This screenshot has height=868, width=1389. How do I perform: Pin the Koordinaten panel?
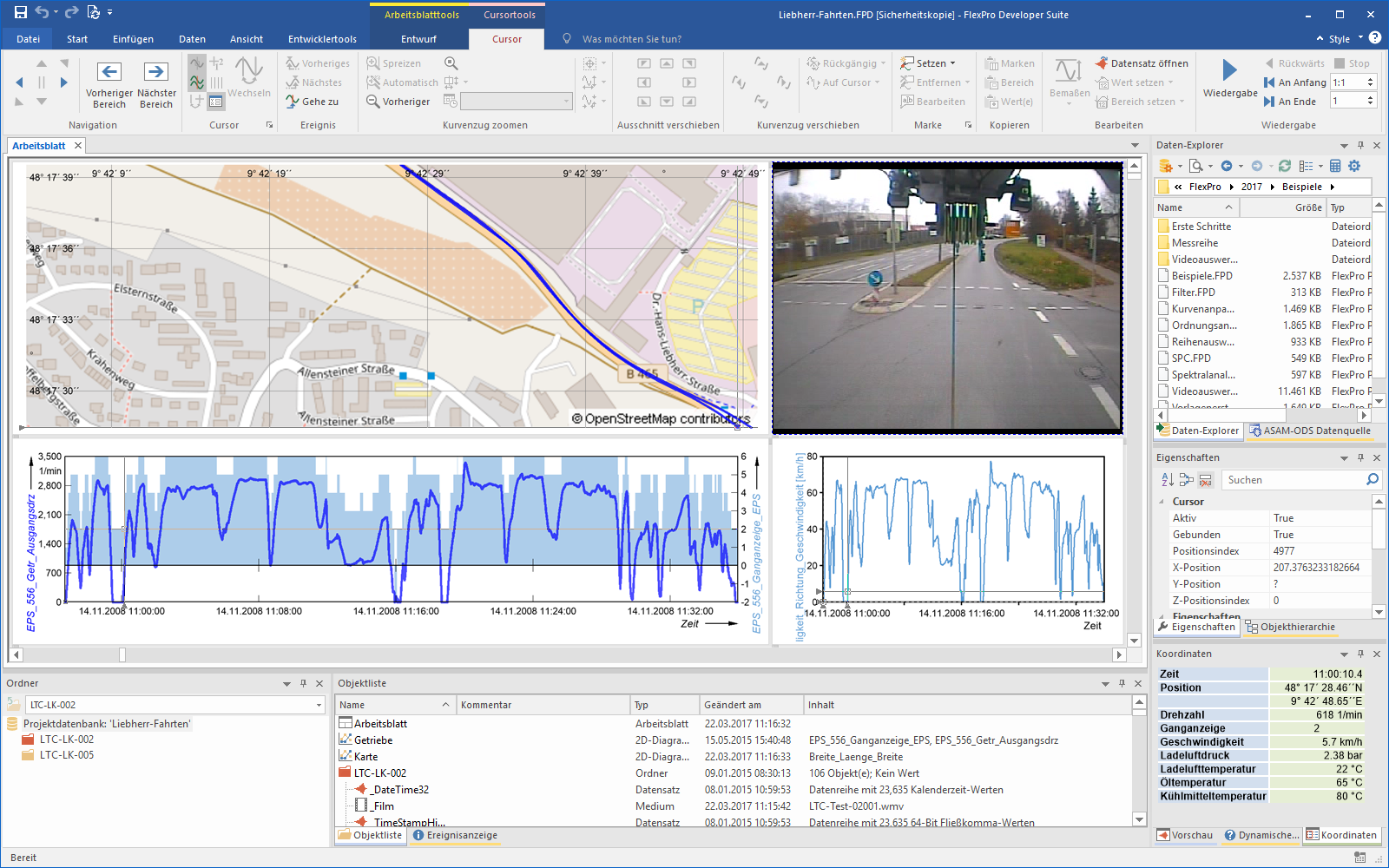(1360, 654)
